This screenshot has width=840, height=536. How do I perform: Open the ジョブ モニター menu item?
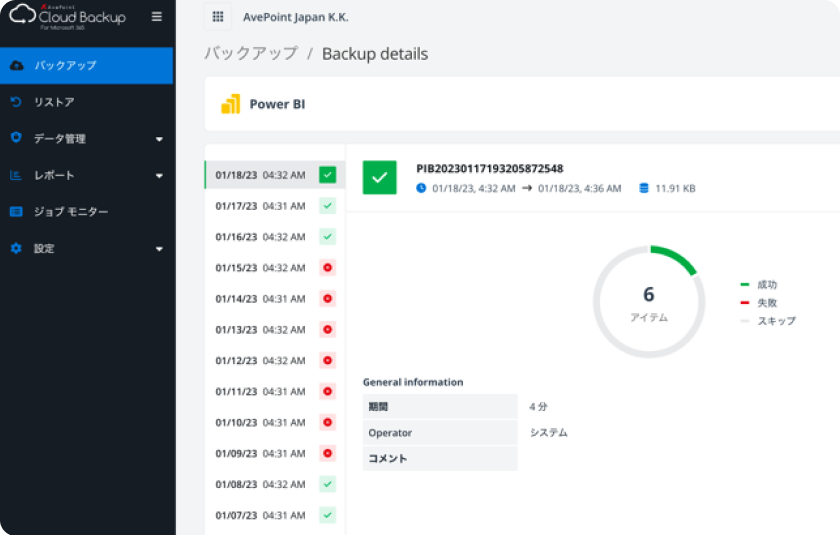86,212
